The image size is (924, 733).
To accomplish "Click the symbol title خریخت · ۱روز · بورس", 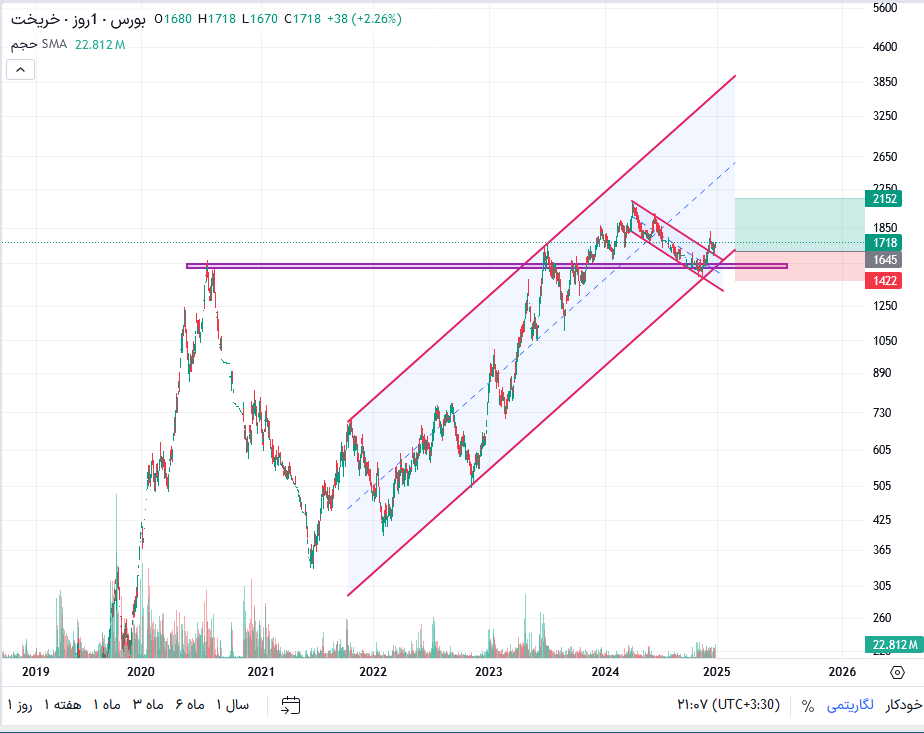I will [78, 19].
